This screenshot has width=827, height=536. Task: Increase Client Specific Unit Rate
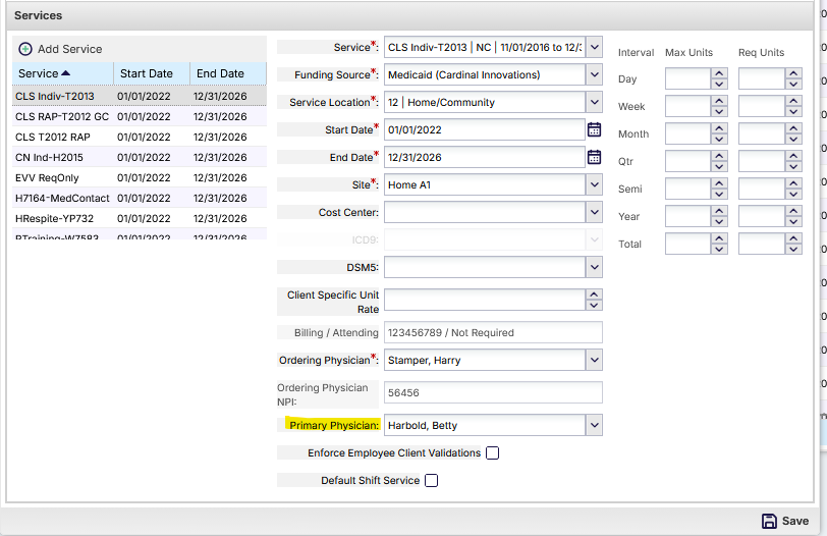point(594,294)
